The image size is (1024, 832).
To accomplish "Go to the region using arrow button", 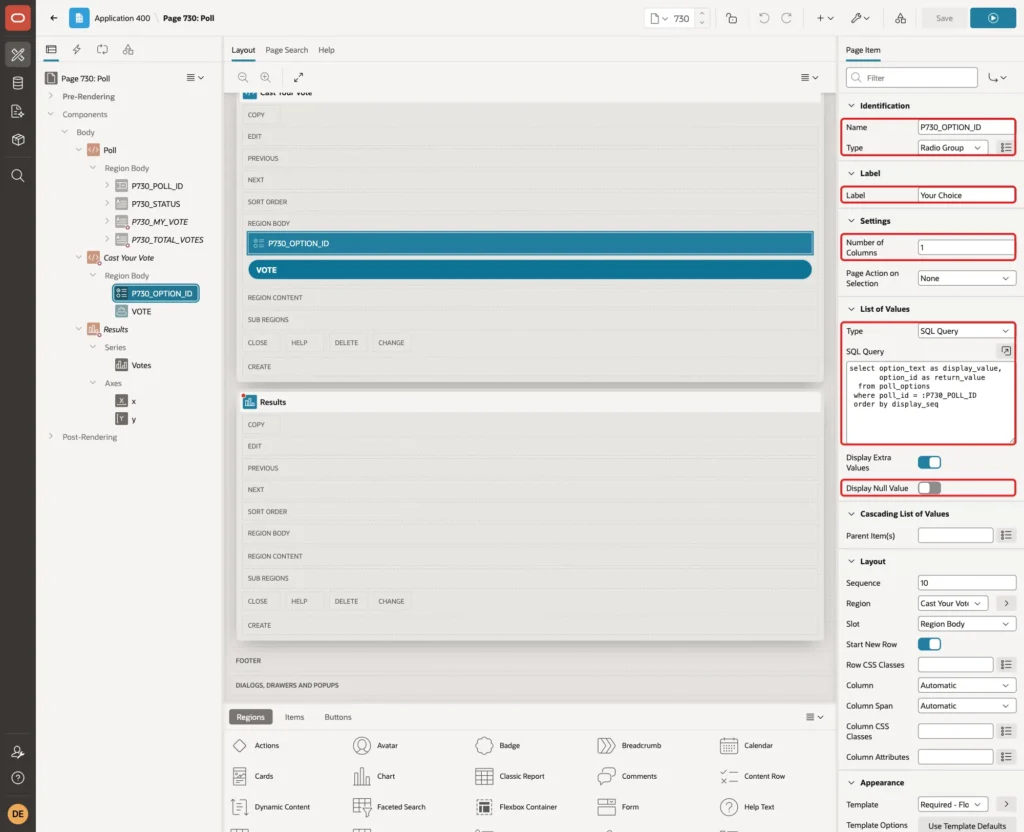I will point(1006,603).
